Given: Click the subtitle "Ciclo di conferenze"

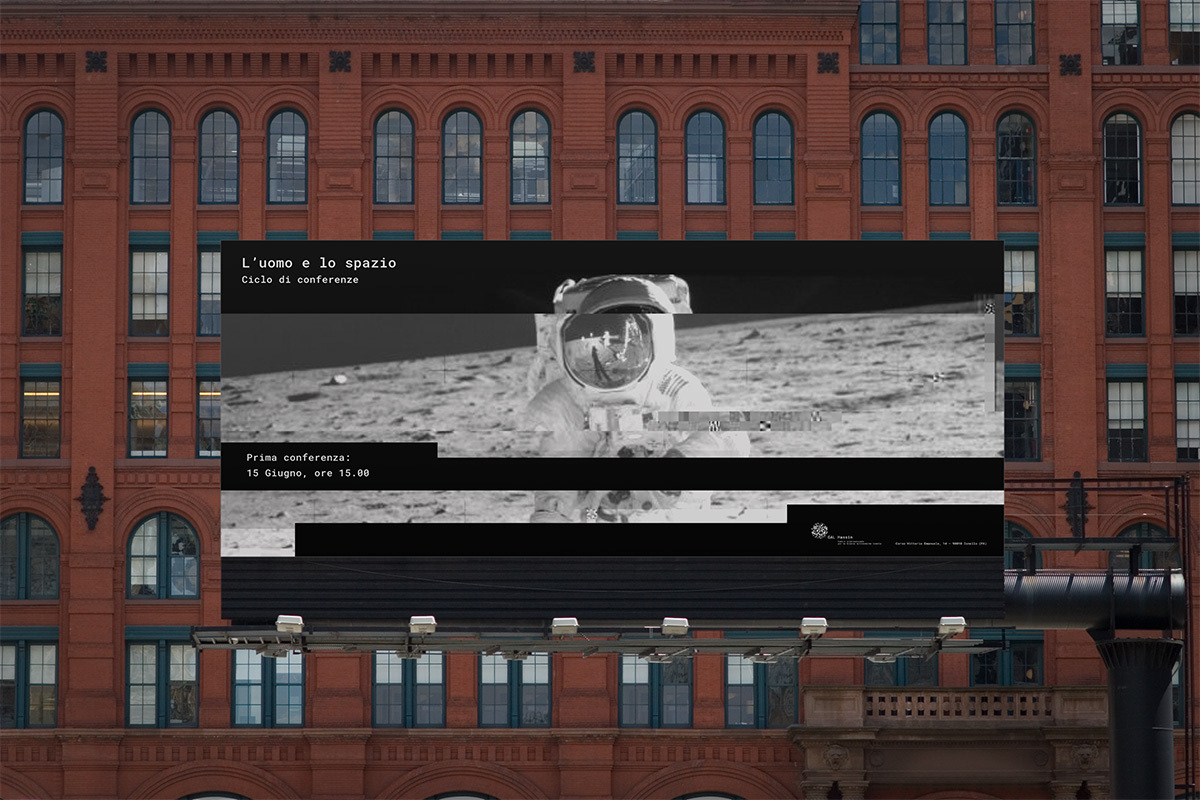Looking at the screenshot, I should tap(300, 280).
